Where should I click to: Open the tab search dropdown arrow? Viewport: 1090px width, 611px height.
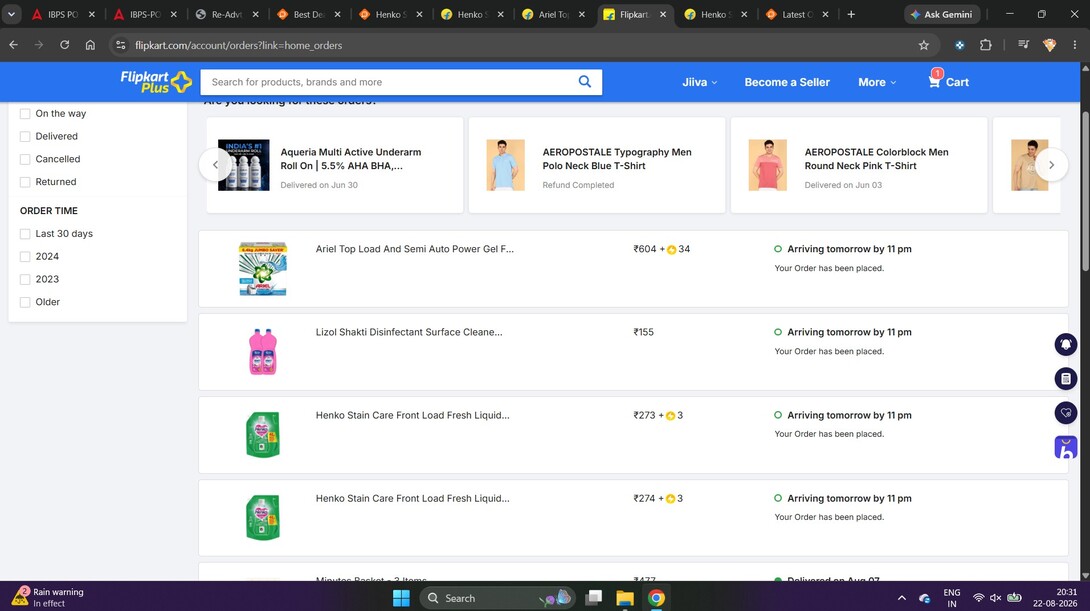point(11,14)
